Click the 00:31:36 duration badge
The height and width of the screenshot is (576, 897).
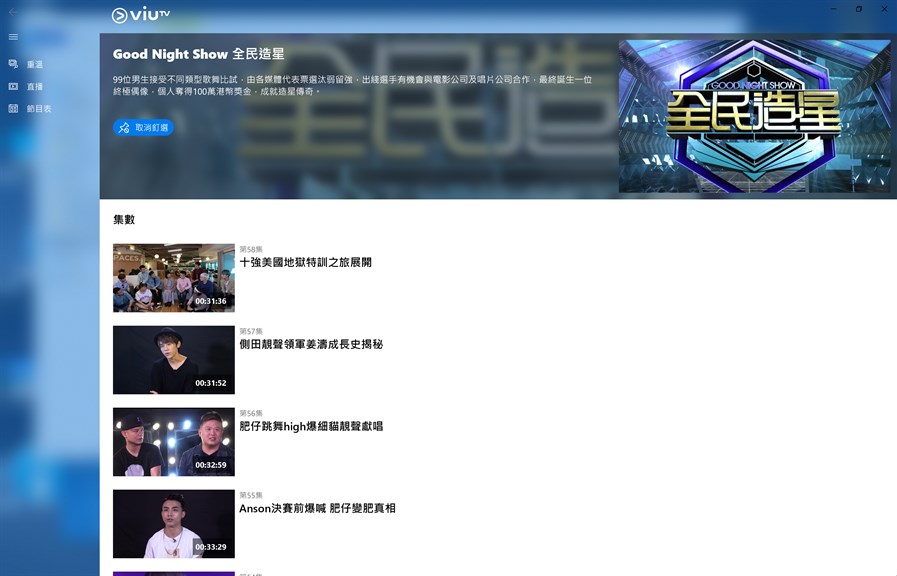pyautogui.click(x=211, y=301)
